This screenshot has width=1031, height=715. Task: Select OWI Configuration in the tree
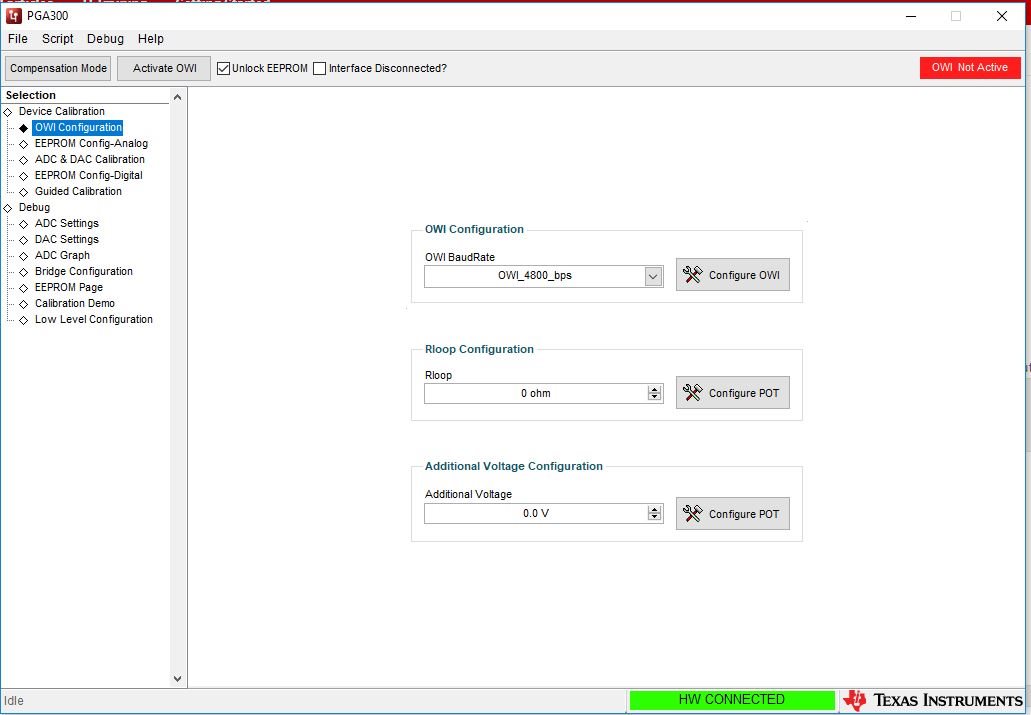pyautogui.click(x=78, y=128)
